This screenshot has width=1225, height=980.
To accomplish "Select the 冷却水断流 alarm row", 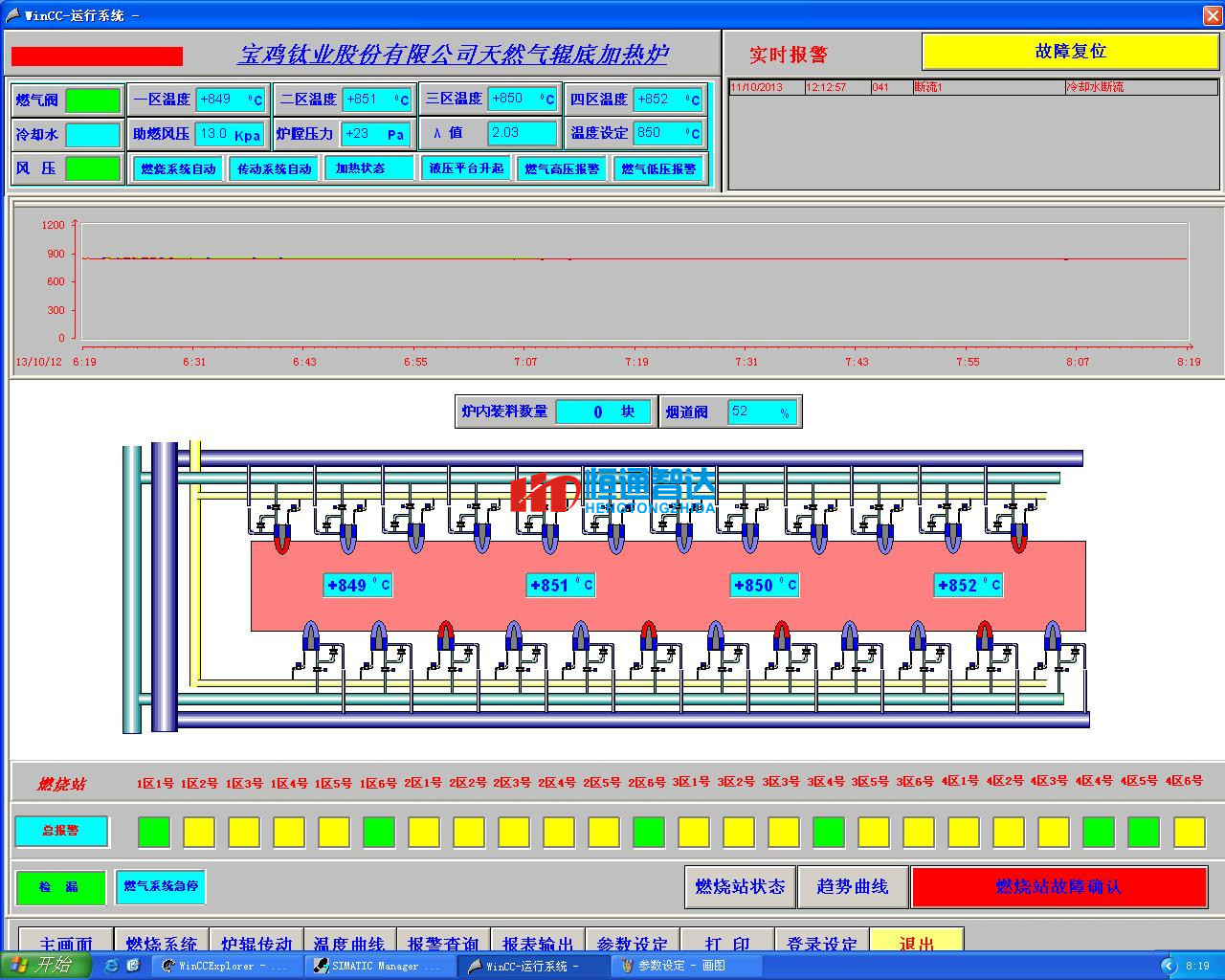I will (x=973, y=87).
